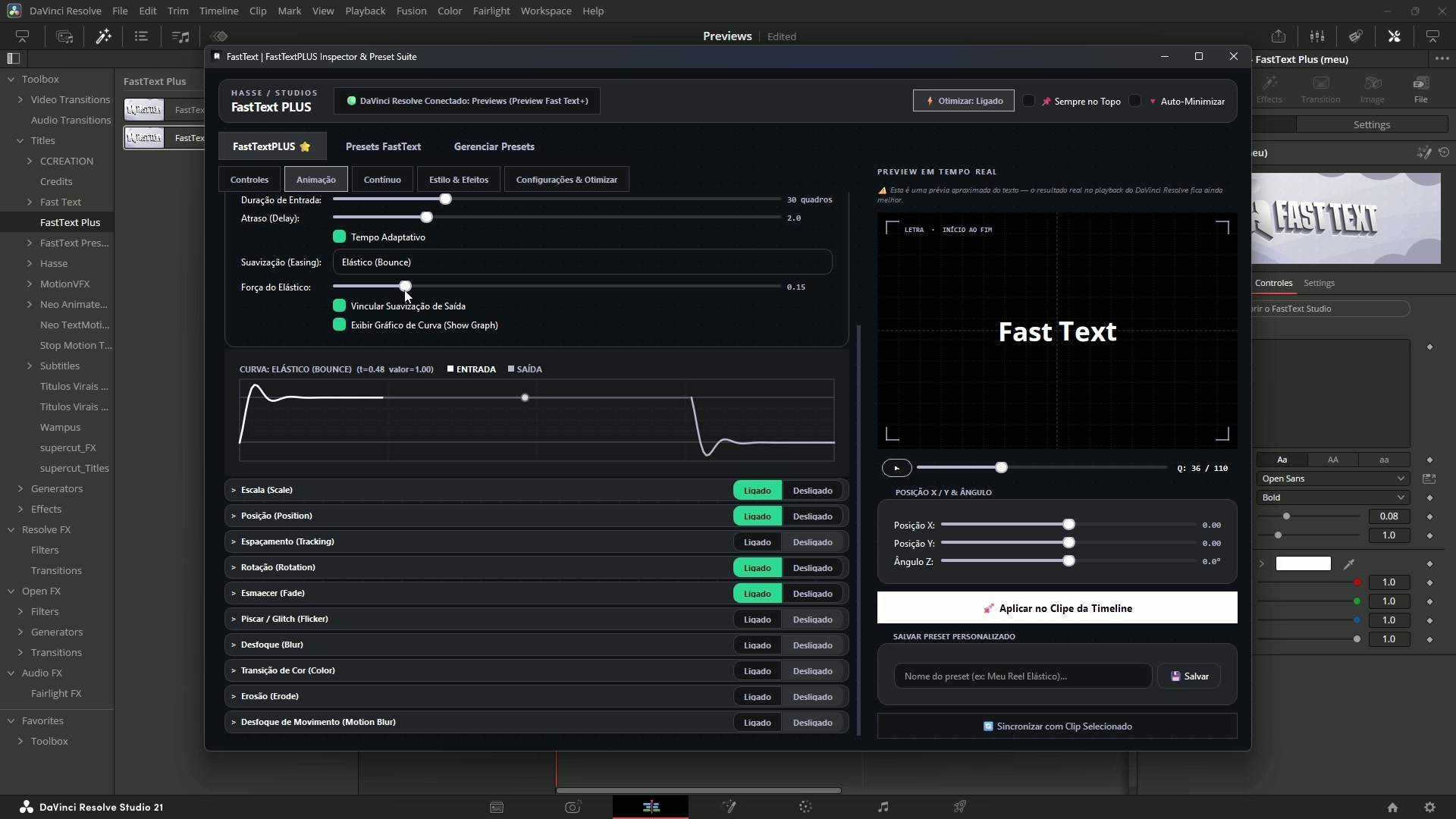Click the font favorites icon beside Open Sans
This screenshot has width=1456, height=819.
(1429, 479)
